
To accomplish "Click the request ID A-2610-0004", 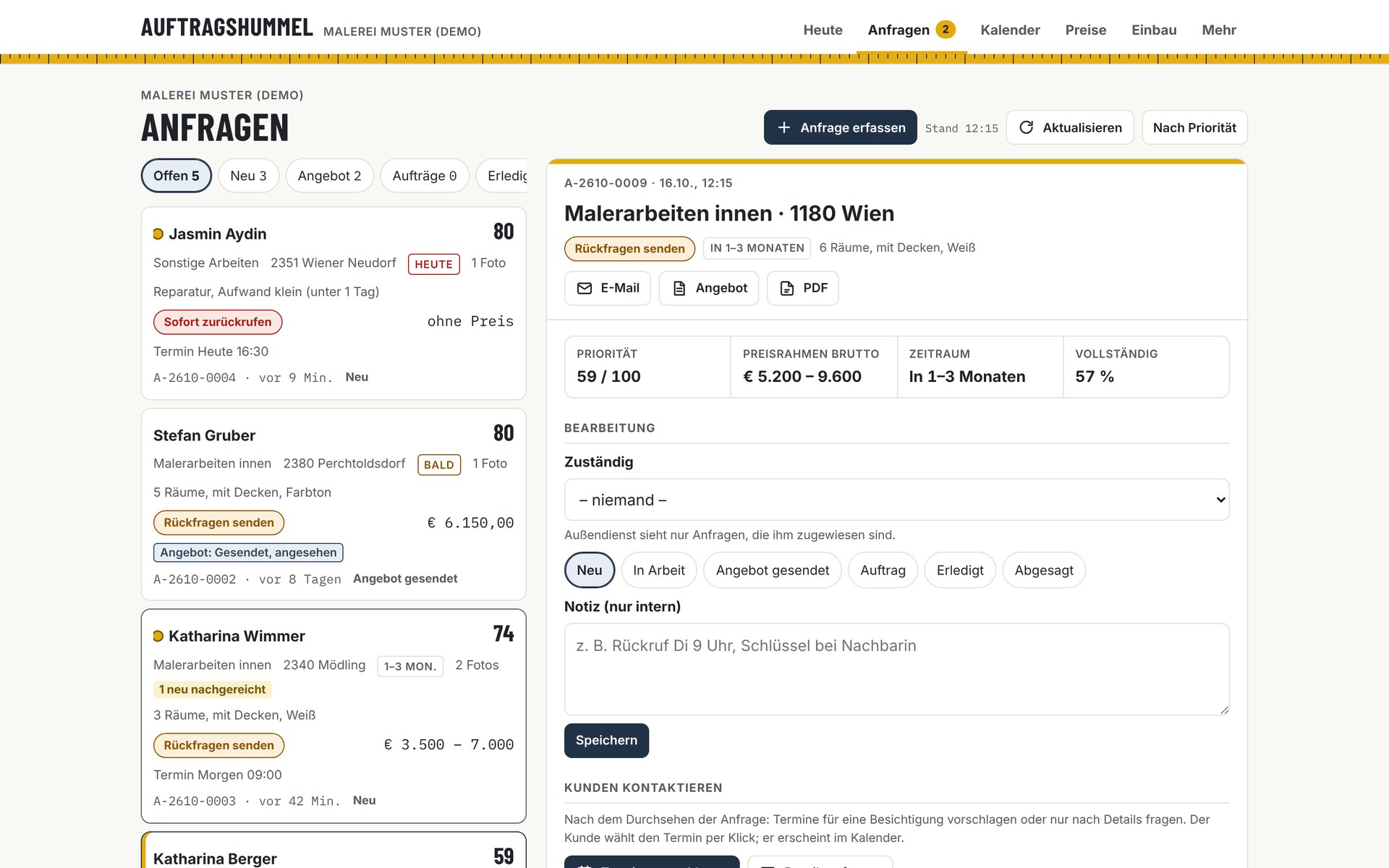I will [195, 378].
